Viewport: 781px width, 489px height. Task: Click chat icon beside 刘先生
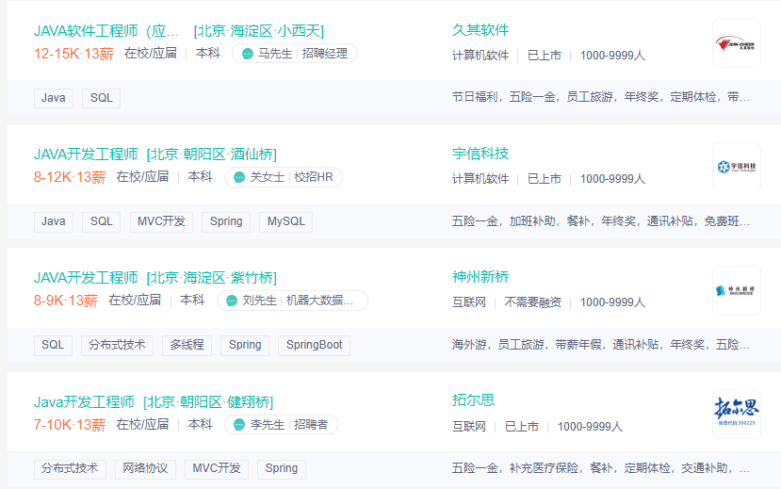[x=233, y=300]
